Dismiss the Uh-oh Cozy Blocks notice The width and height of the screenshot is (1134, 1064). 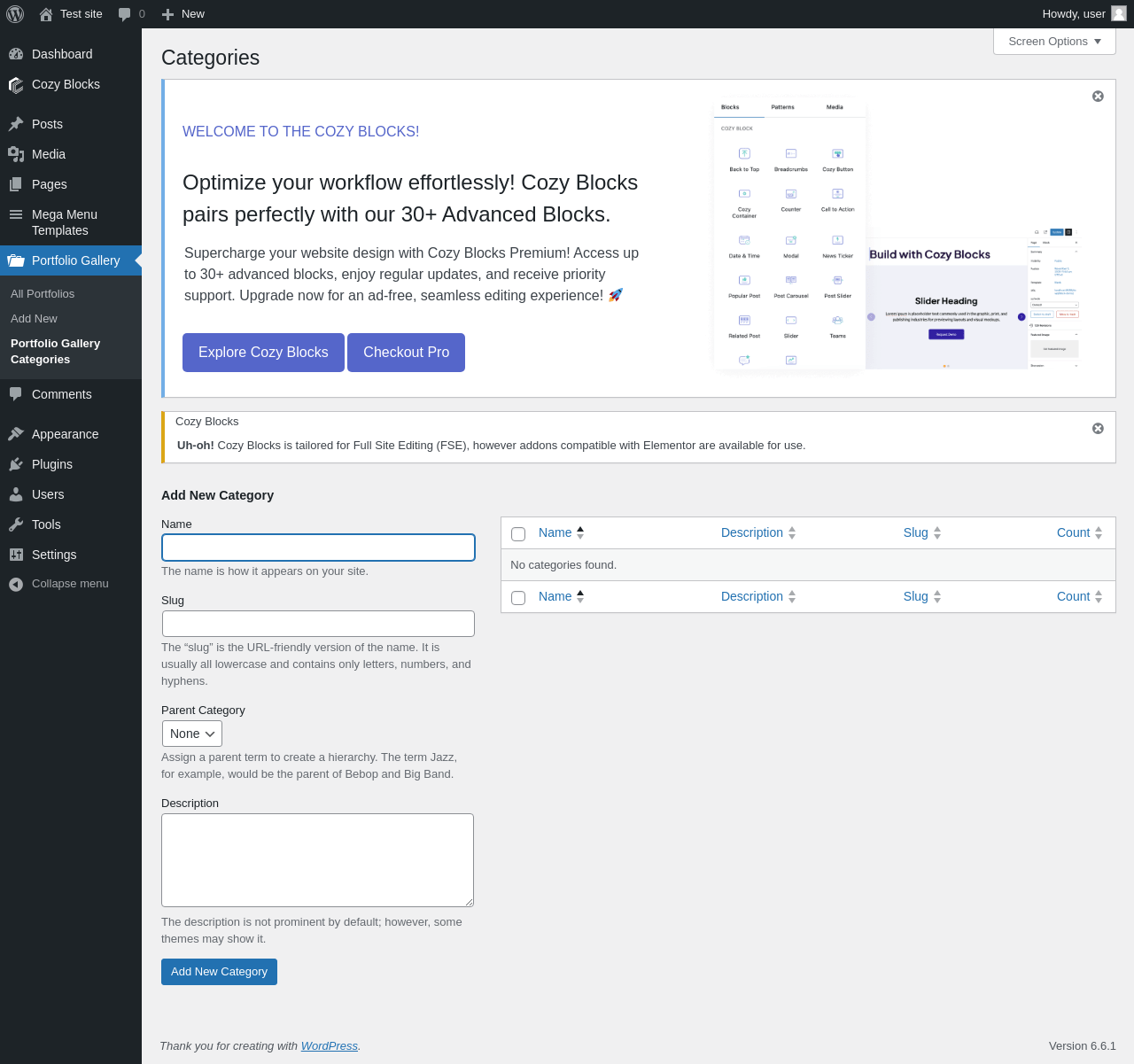click(x=1098, y=428)
